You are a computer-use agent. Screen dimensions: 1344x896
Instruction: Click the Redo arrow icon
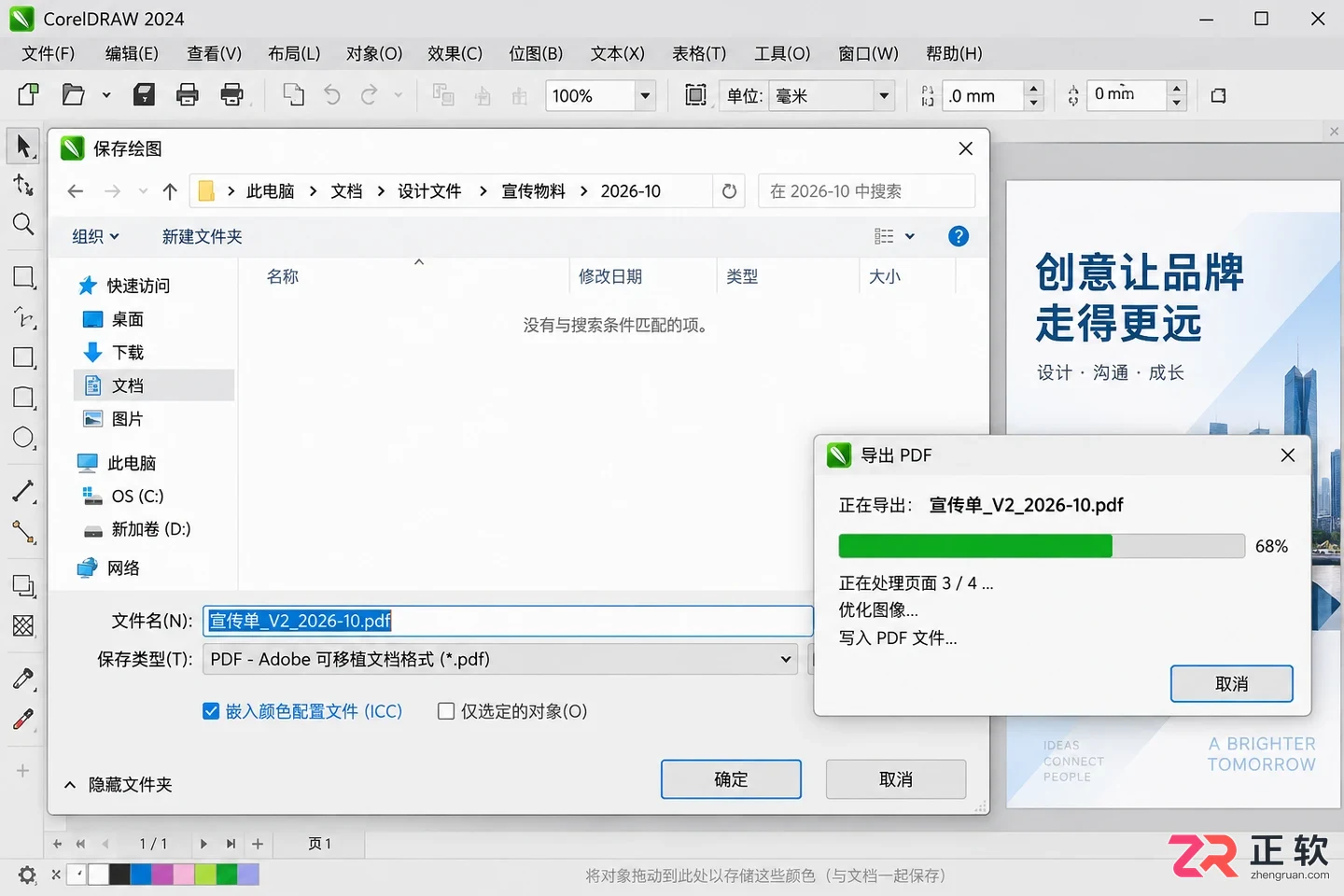(x=370, y=94)
